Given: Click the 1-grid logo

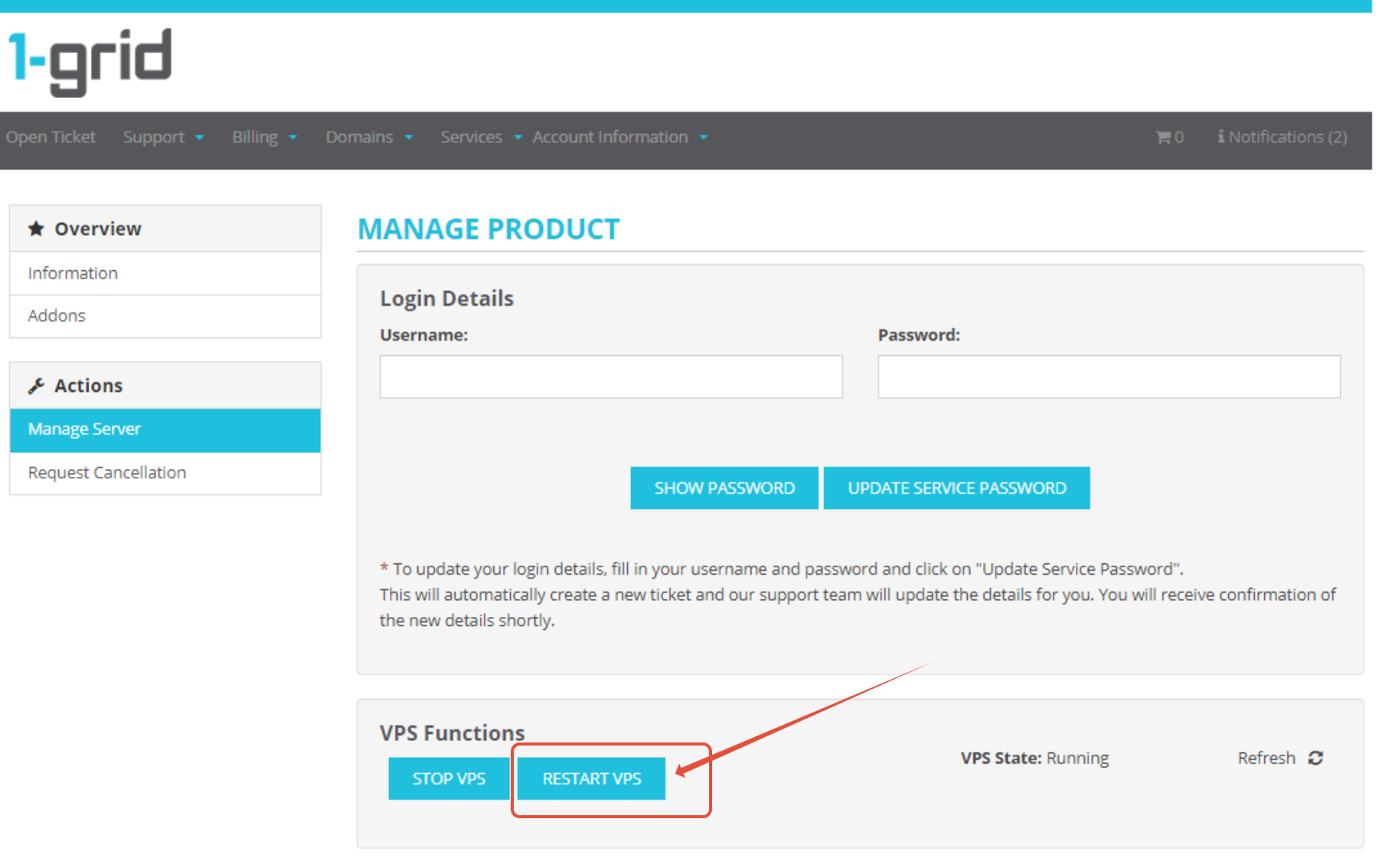Looking at the screenshot, I should click(90, 62).
